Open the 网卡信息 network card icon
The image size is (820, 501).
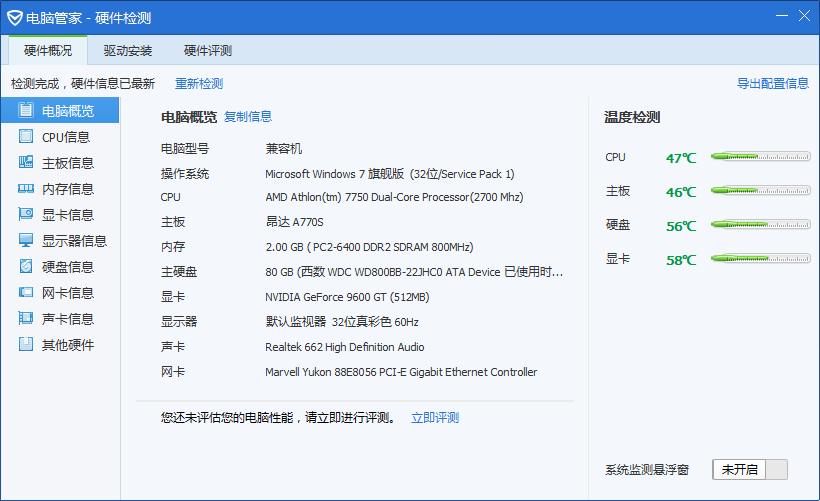coord(26,292)
